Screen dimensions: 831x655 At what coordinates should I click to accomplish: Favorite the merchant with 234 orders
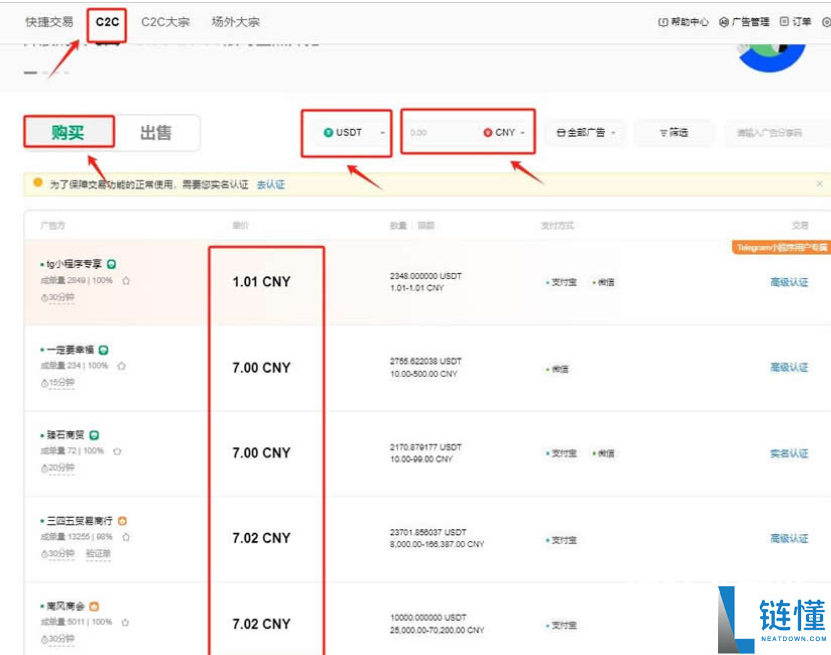(121, 366)
